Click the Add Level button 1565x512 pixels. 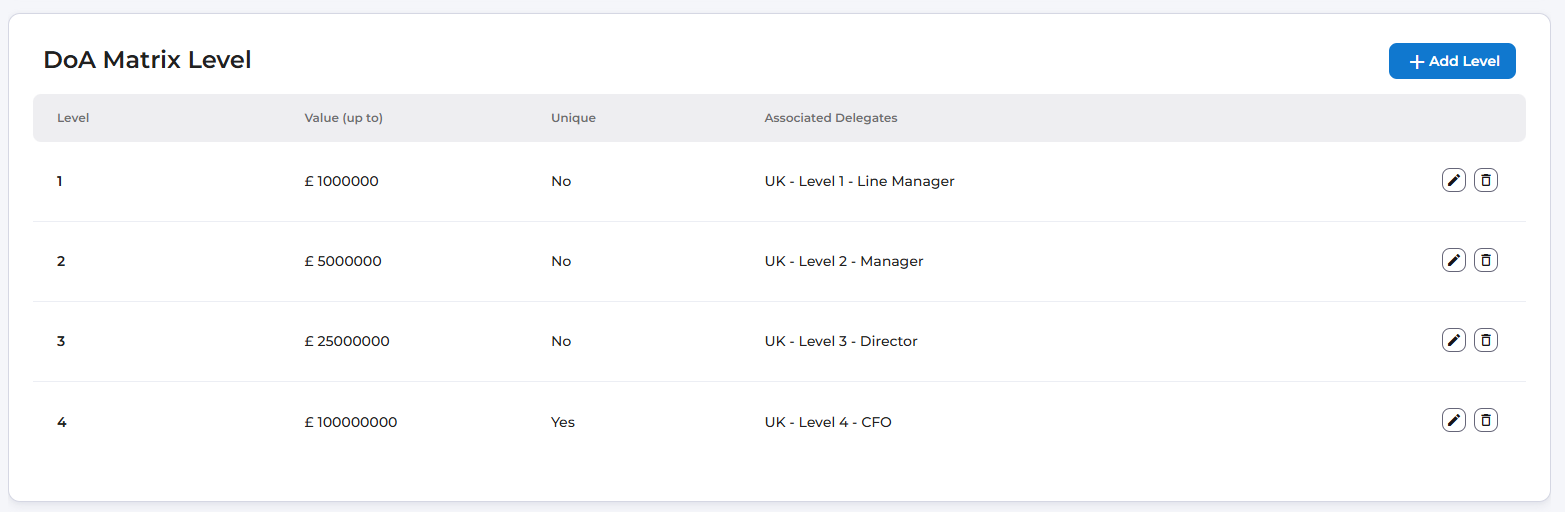point(1452,61)
